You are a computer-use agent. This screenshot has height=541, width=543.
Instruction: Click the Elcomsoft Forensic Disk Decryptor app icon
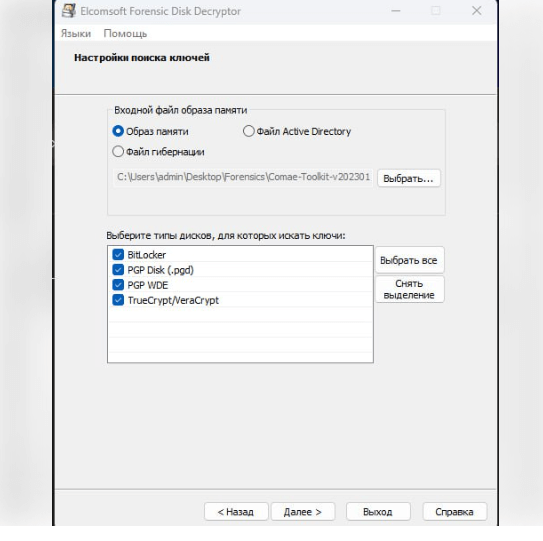click(x=69, y=11)
